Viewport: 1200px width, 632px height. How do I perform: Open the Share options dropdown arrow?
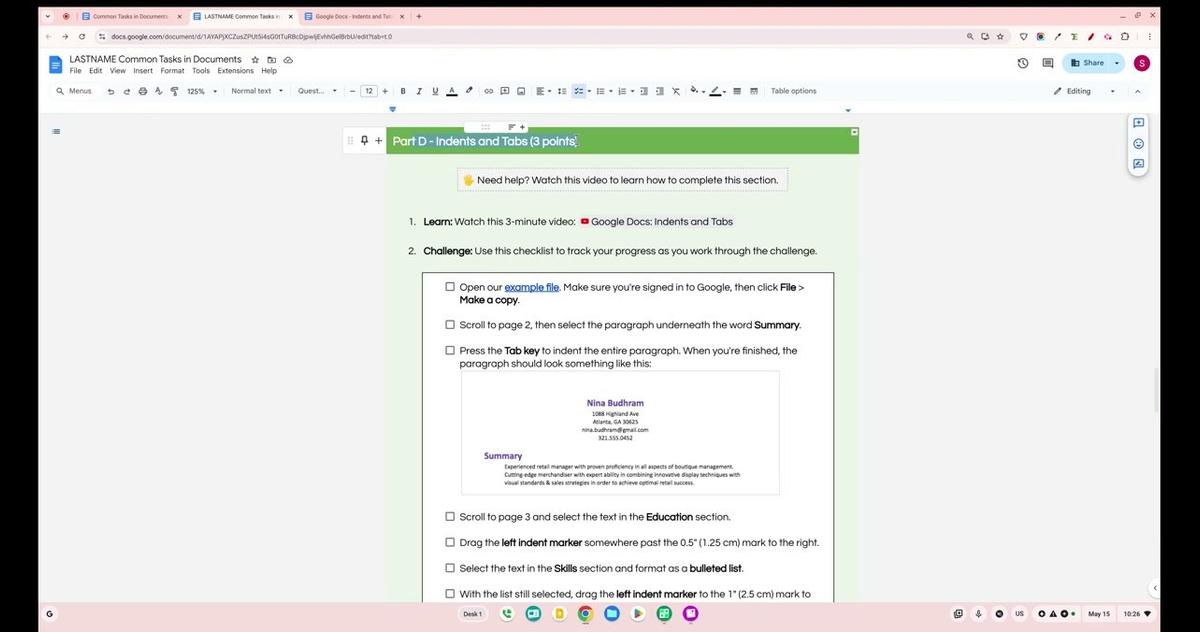[1117, 63]
